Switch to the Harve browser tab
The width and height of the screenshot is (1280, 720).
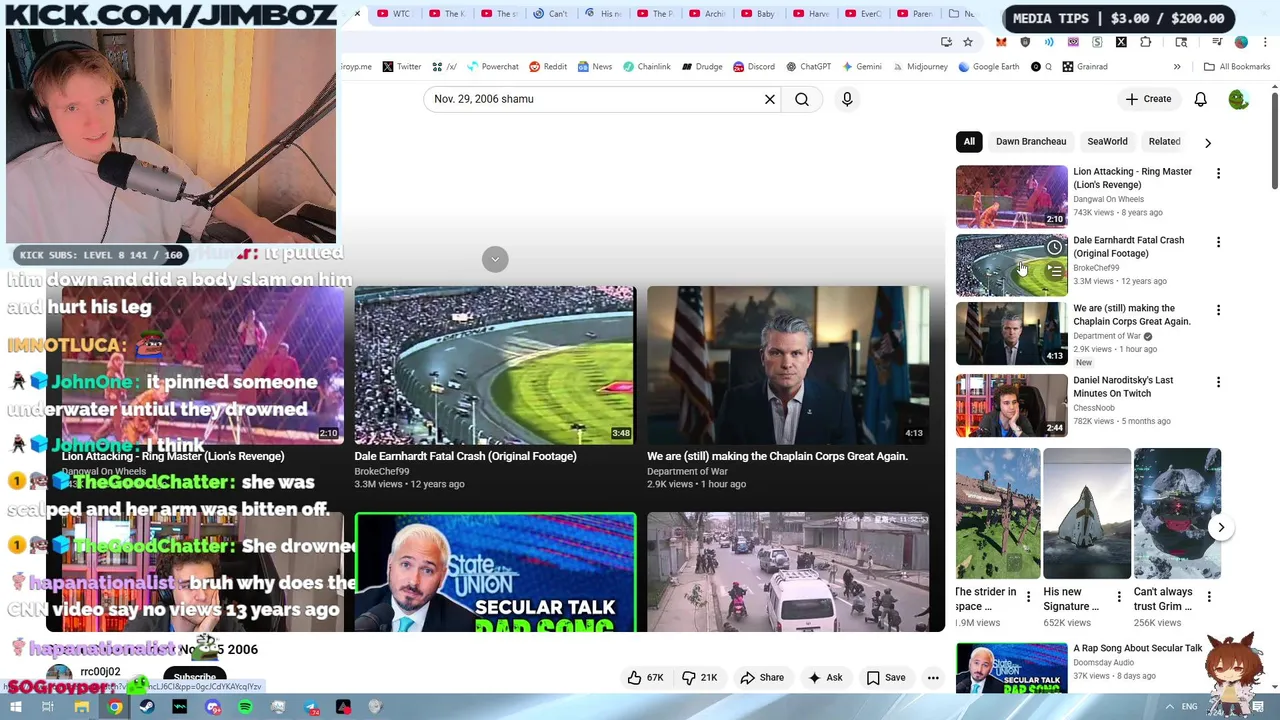pyautogui.click(x=810, y=14)
